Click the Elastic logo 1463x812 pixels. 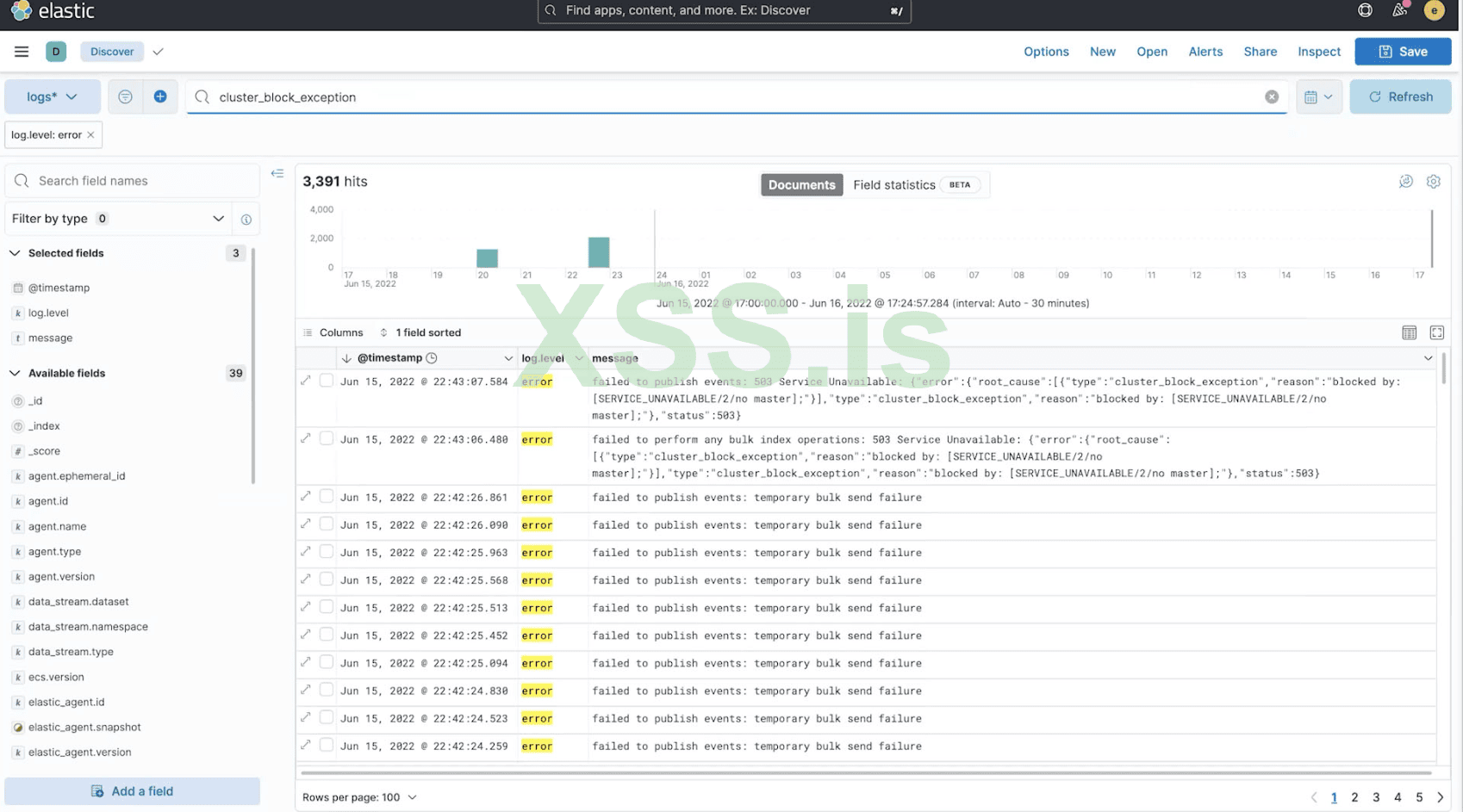pyautogui.click(x=52, y=11)
